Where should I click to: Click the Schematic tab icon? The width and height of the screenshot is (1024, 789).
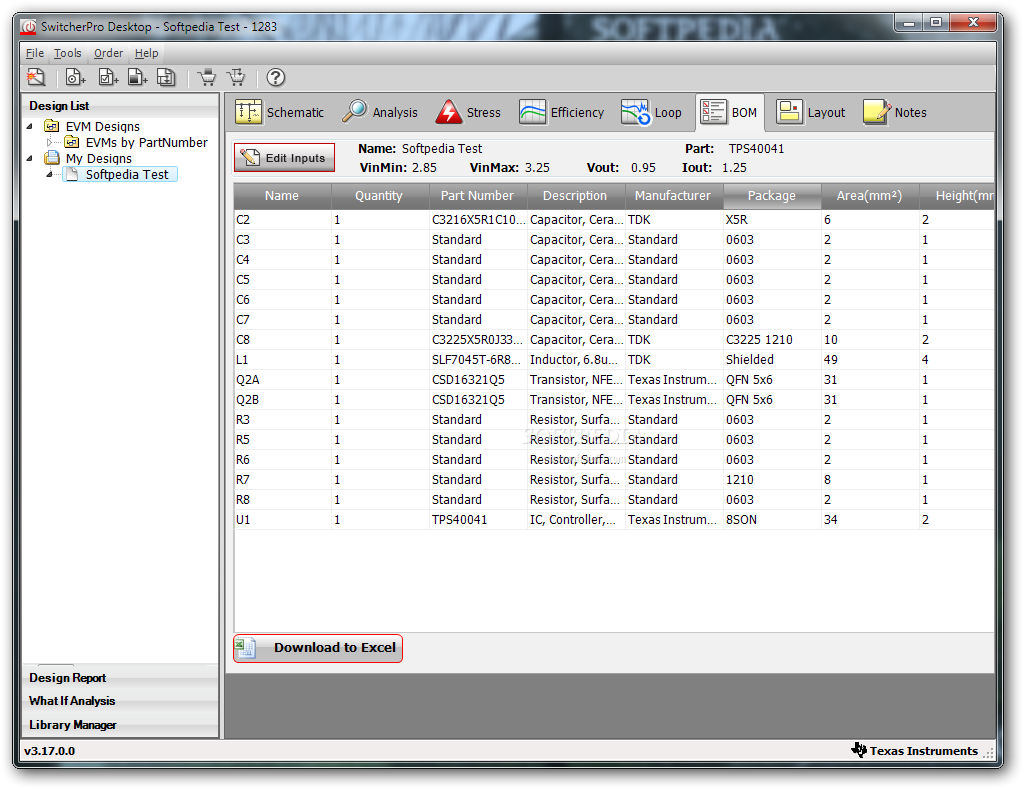click(x=248, y=112)
